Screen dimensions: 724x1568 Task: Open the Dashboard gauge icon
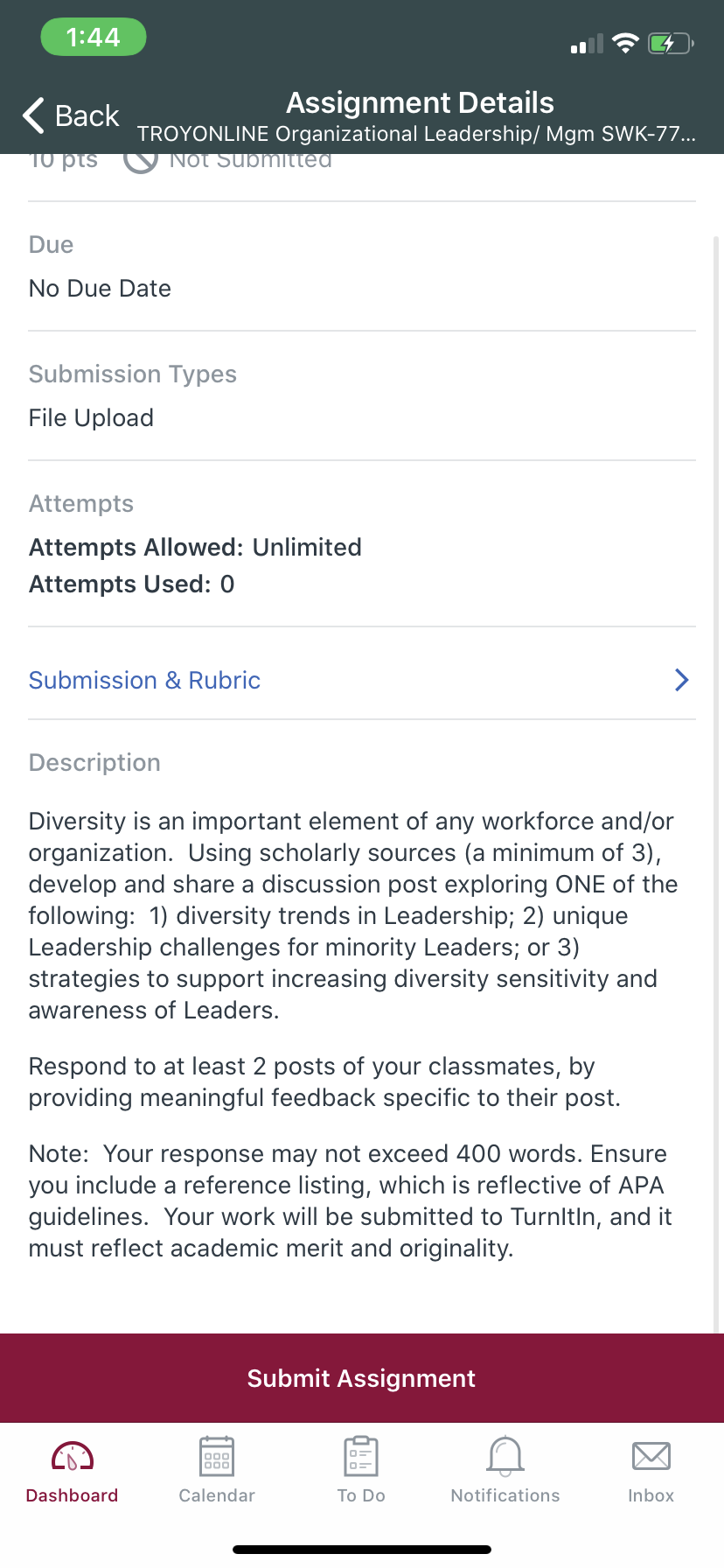[73, 1457]
